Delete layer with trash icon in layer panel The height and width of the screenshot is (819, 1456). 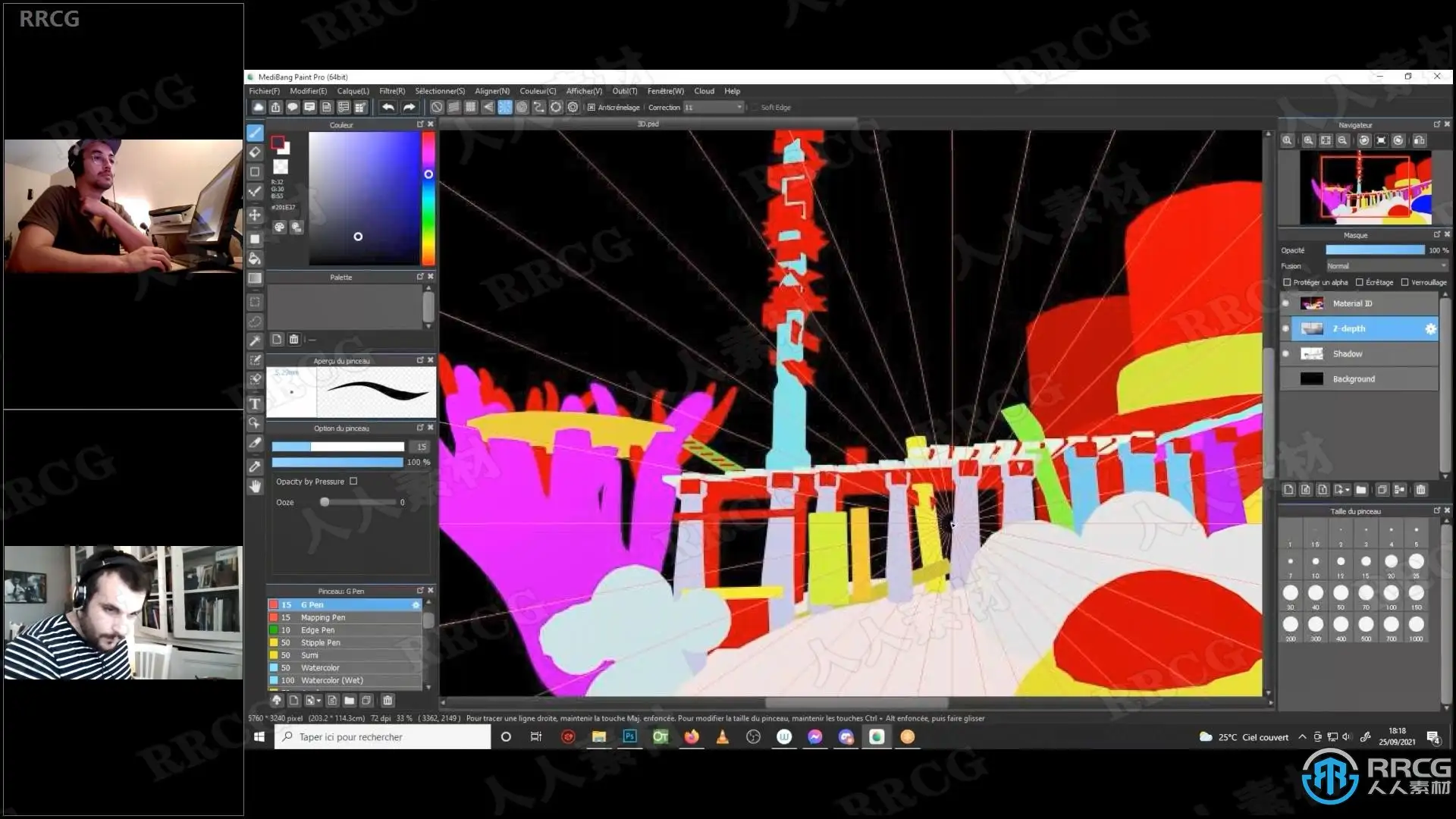point(1421,490)
